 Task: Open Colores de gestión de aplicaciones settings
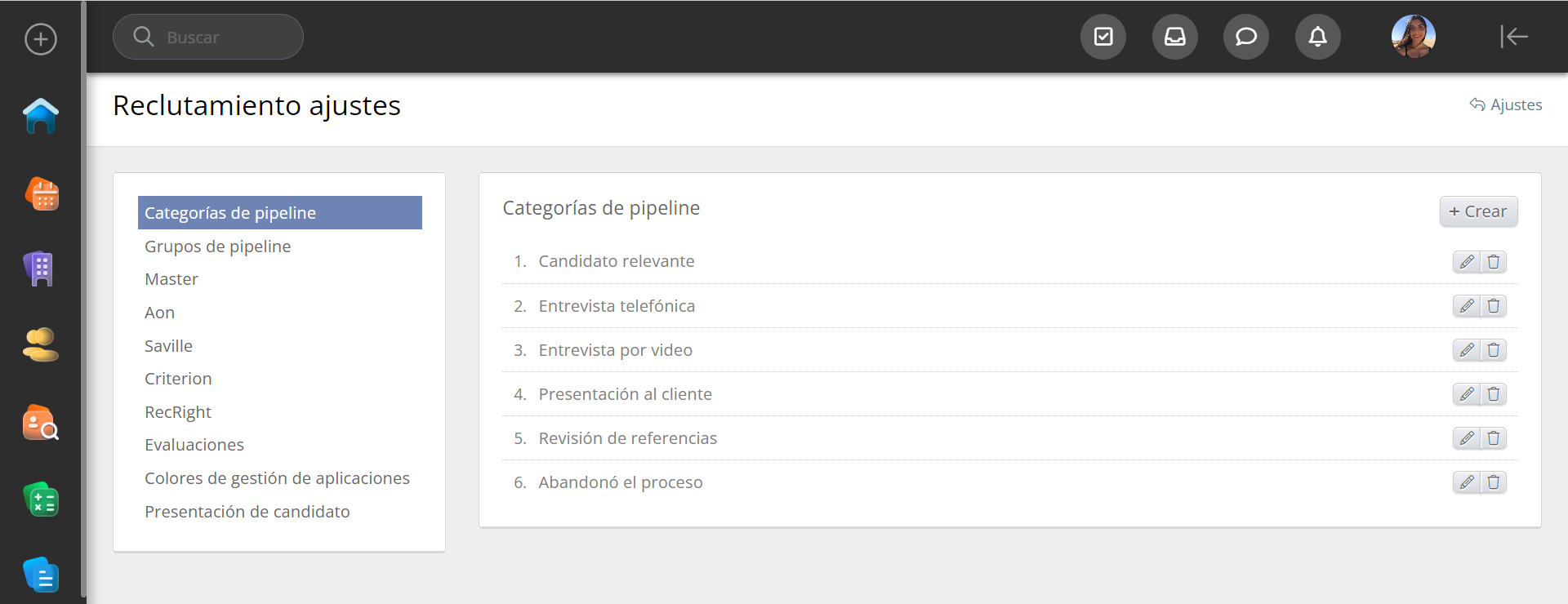pyautogui.click(x=277, y=478)
